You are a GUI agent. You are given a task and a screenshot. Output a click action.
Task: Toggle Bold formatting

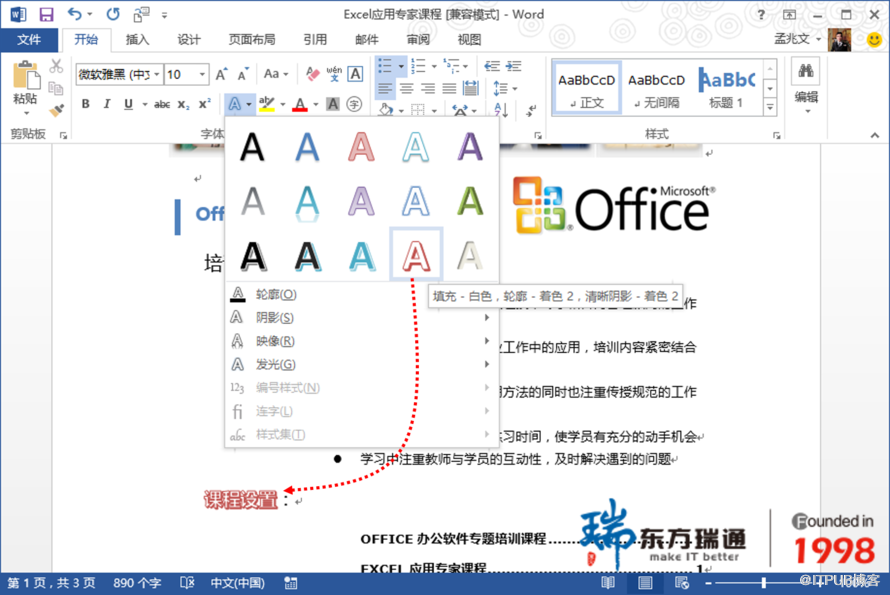pos(86,104)
